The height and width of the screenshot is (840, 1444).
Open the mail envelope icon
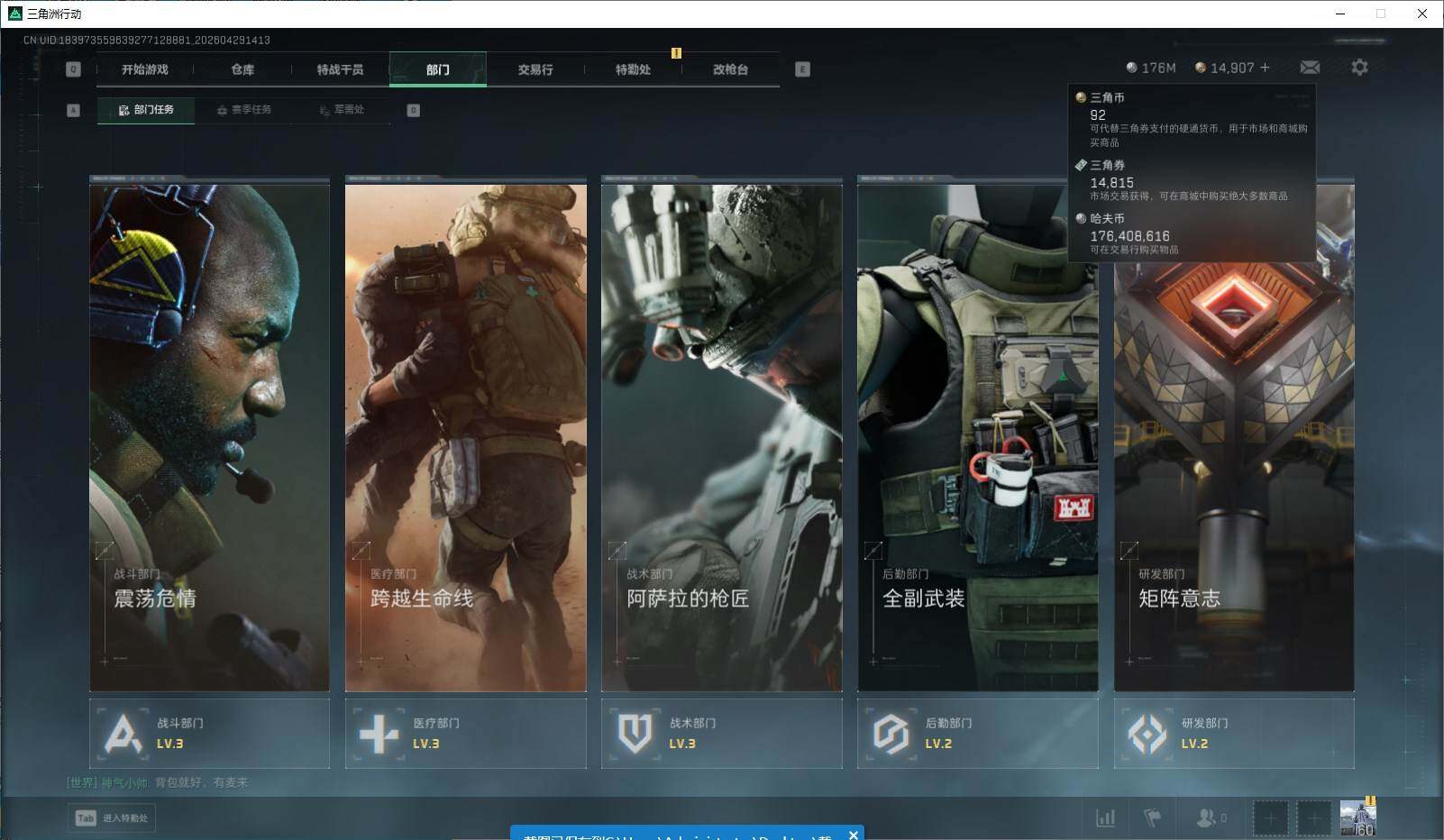coord(1310,68)
